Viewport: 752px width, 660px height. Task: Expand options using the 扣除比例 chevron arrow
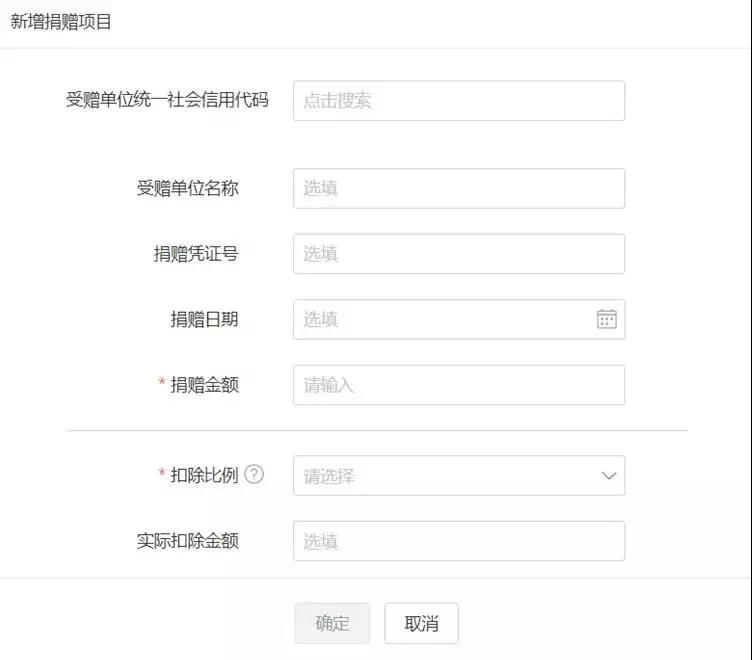(609, 476)
